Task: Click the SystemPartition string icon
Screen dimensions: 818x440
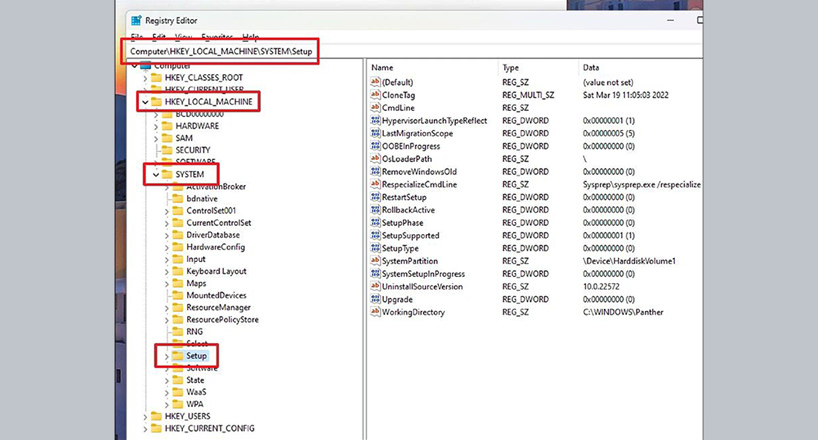Action: 375,260
